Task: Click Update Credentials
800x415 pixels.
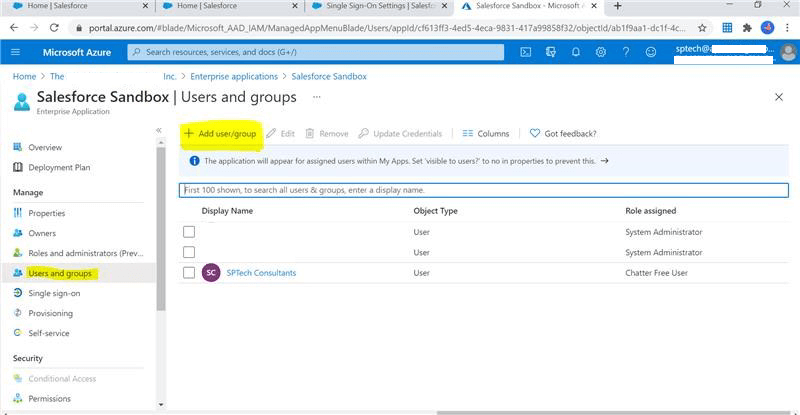Action: [x=400, y=134]
